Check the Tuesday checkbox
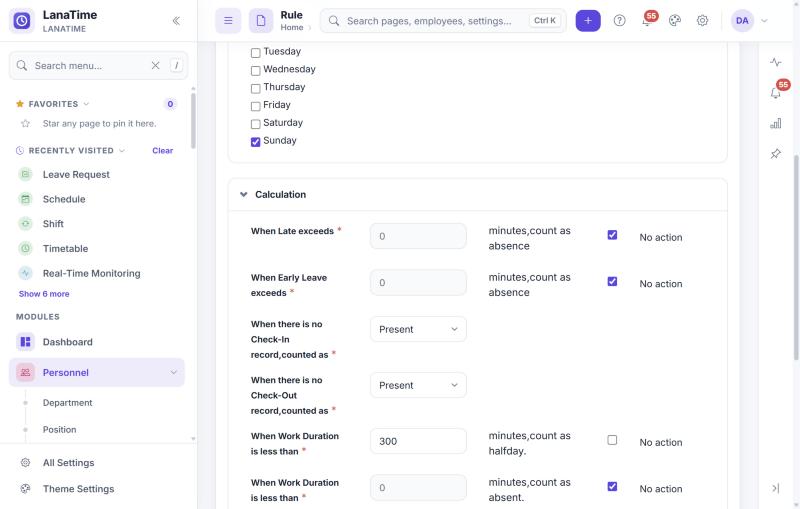Screen dimensions: 800x509 256,53
